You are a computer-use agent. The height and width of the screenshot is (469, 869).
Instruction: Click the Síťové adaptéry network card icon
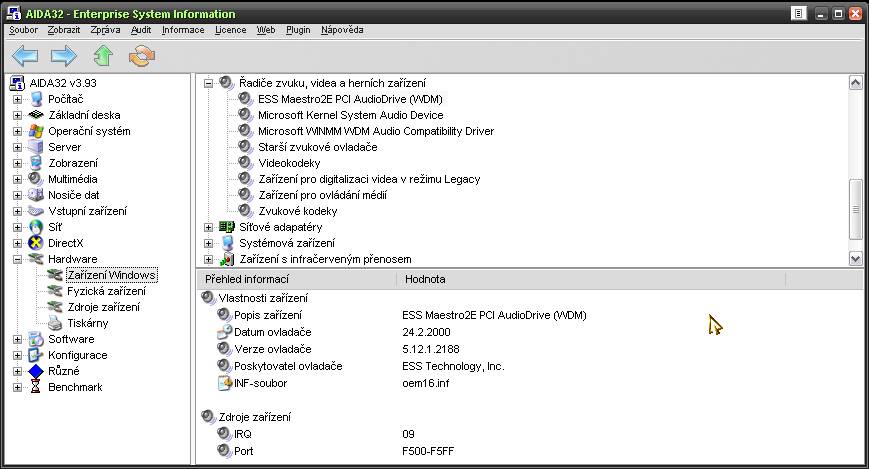(x=226, y=227)
